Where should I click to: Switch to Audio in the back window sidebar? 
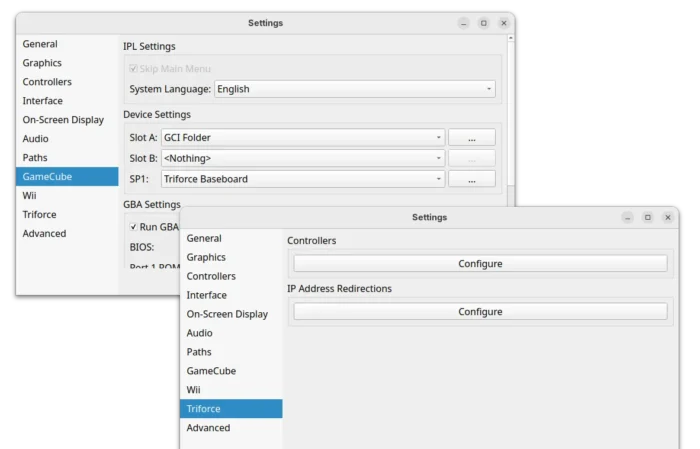click(x=36, y=139)
